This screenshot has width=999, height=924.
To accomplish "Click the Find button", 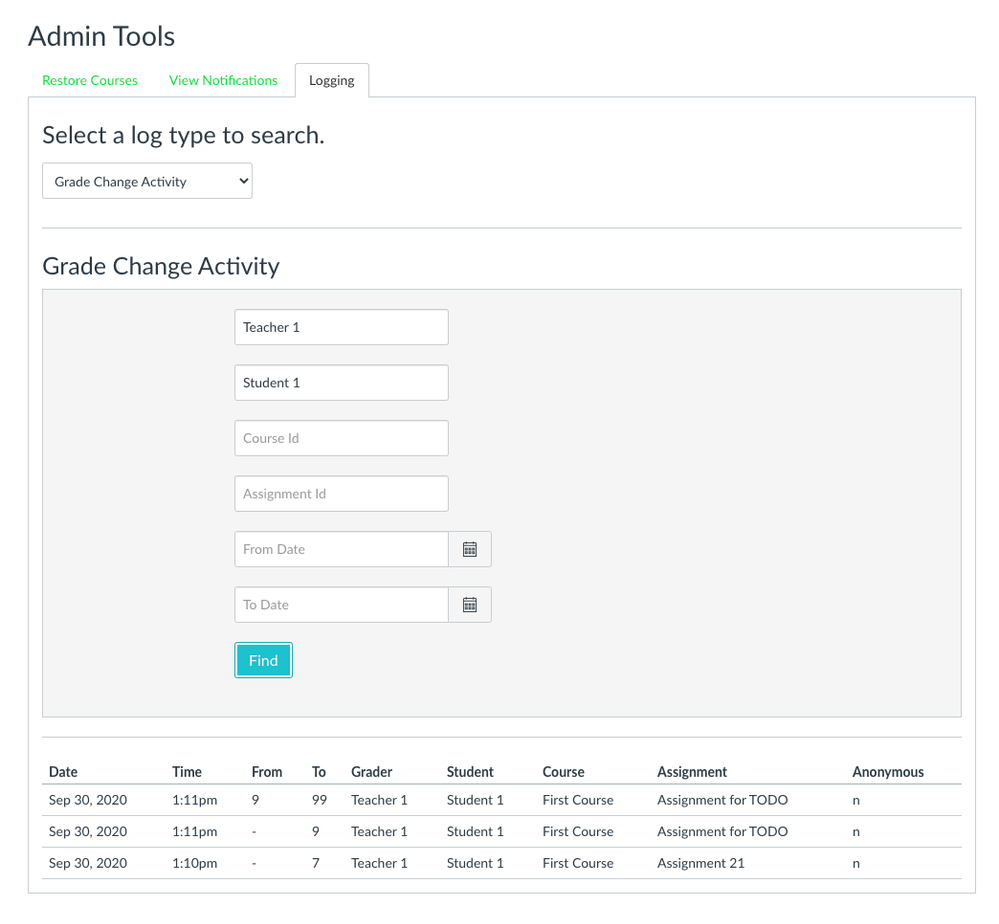I will tap(263, 660).
